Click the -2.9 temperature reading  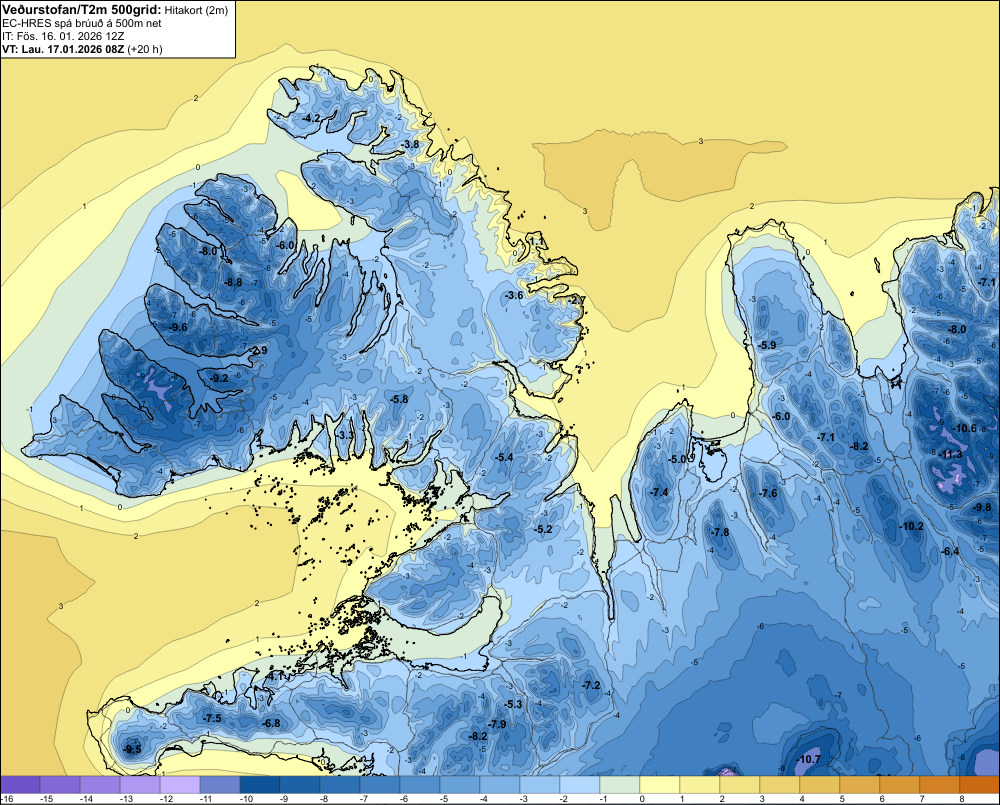tap(258, 350)
